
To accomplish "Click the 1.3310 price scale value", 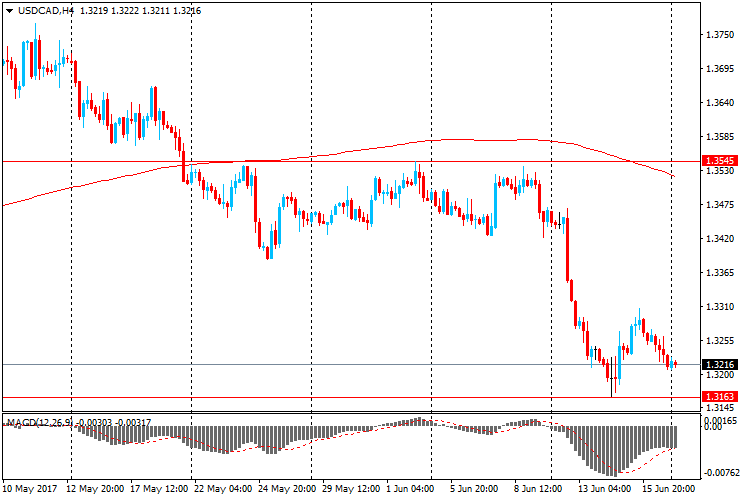I will (x=720, y=307).
